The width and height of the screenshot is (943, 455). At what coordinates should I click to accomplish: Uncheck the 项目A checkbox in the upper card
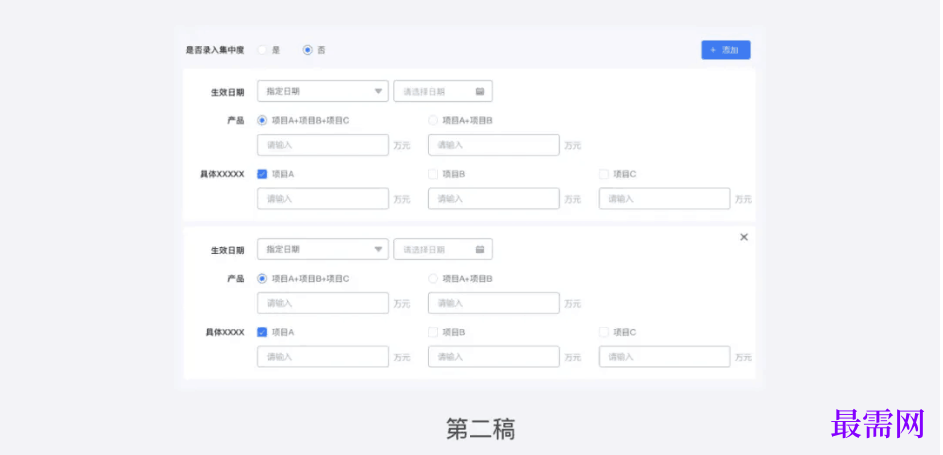[262, 174]
